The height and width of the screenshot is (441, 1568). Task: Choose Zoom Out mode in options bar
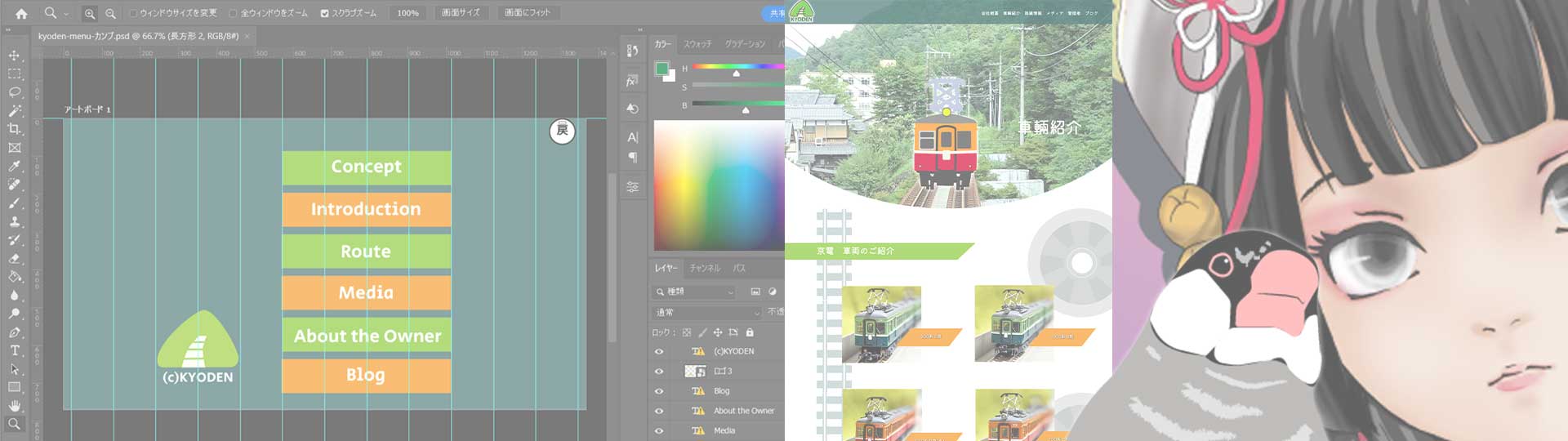point(110,13)
